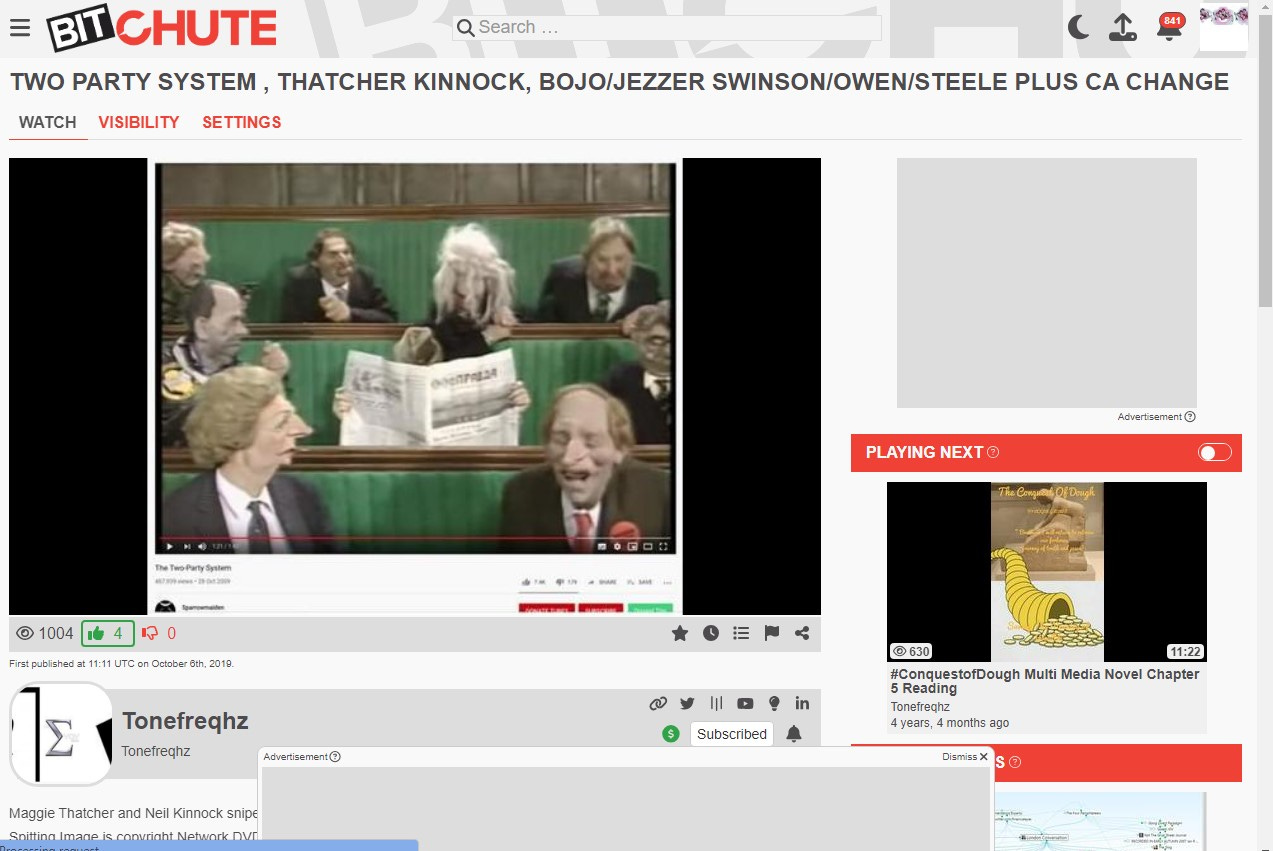This screenshot has height=851, width=1273.
Task: Dismiss the bottom advertisement
Action: 965,757
